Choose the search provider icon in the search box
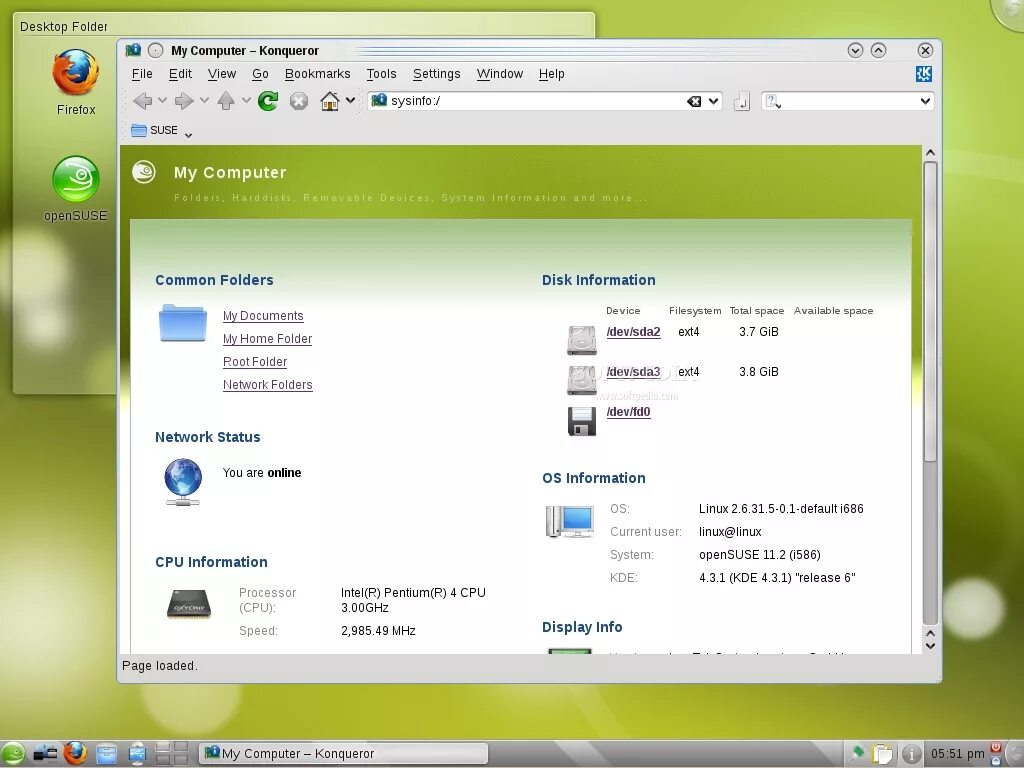This screenshot has height=768, width=1024. (773, 101)
